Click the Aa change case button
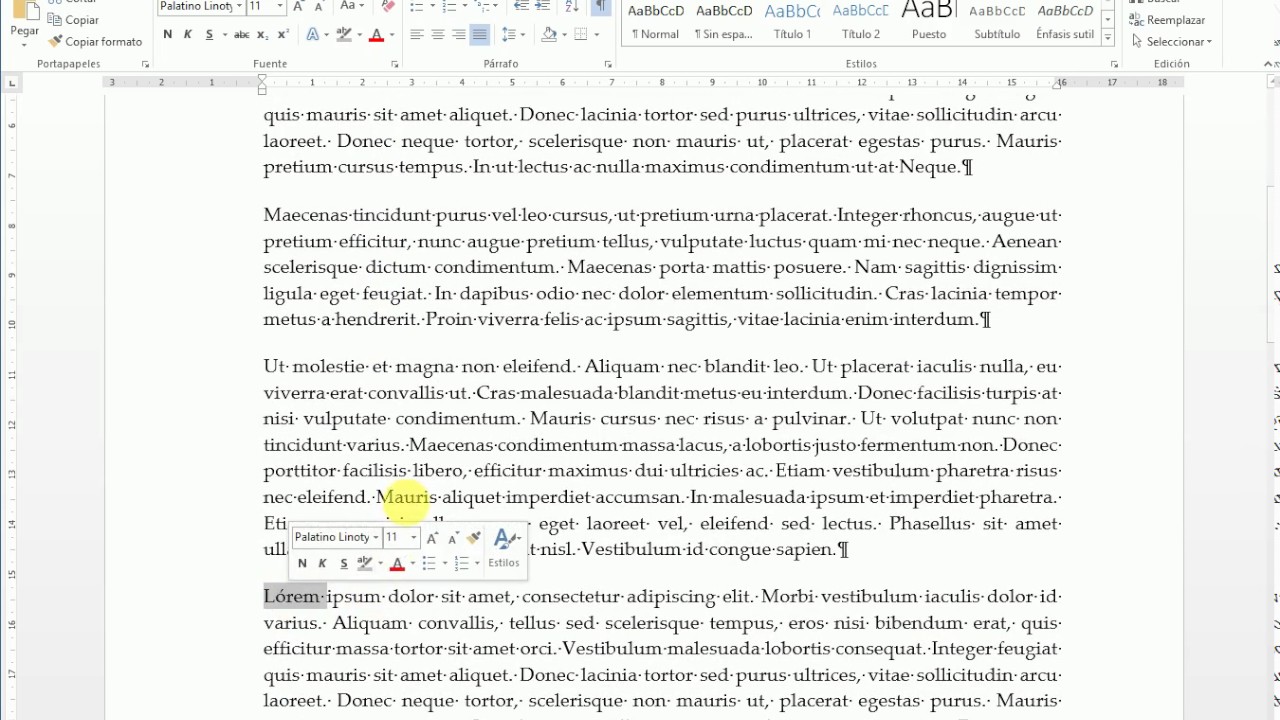Screen dimensions: 1280x720 point(350,7)
